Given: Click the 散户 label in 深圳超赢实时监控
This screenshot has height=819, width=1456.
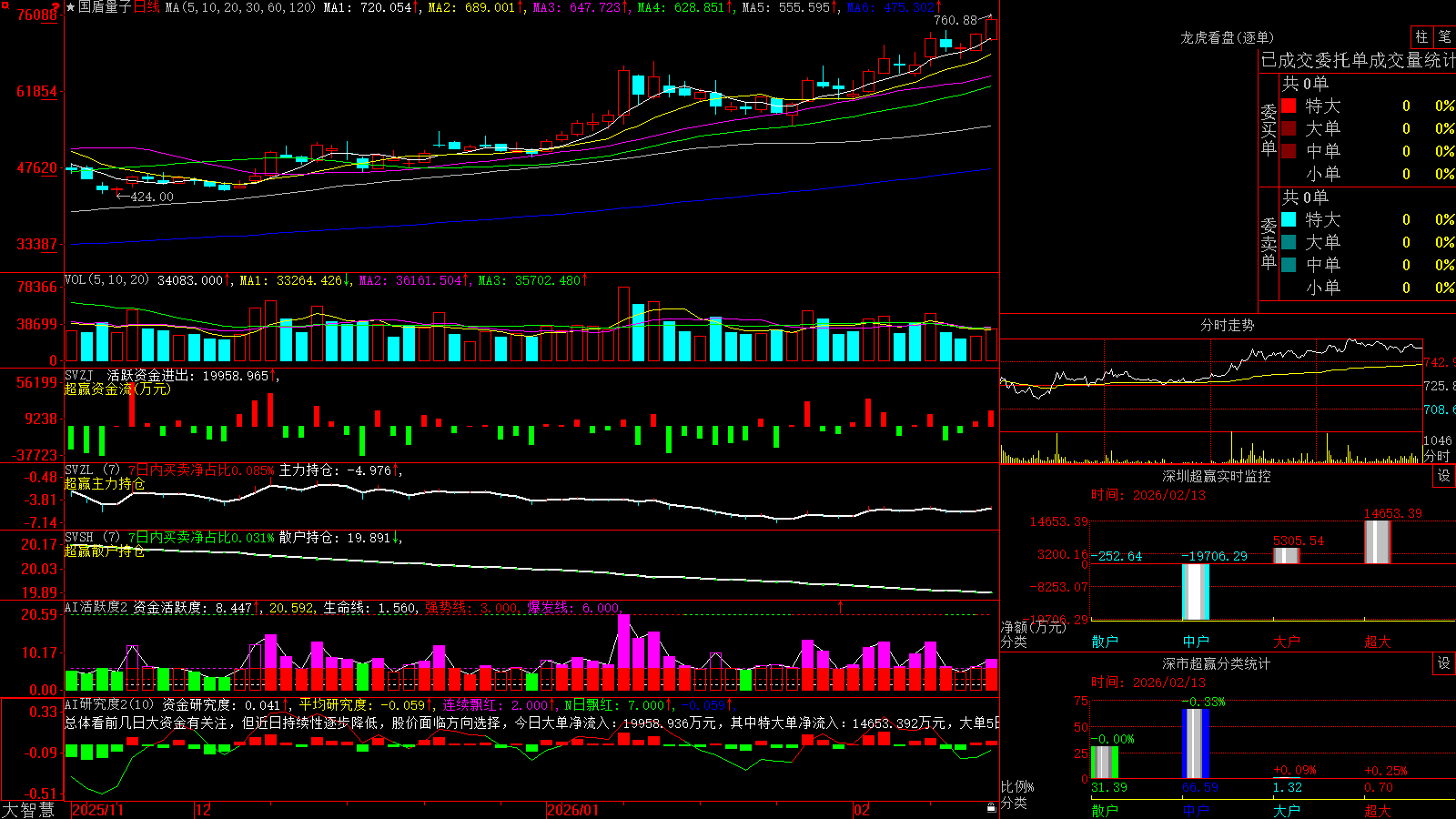Looking at the screenshot, I should pyautogui.click(x=1105, y=642).
